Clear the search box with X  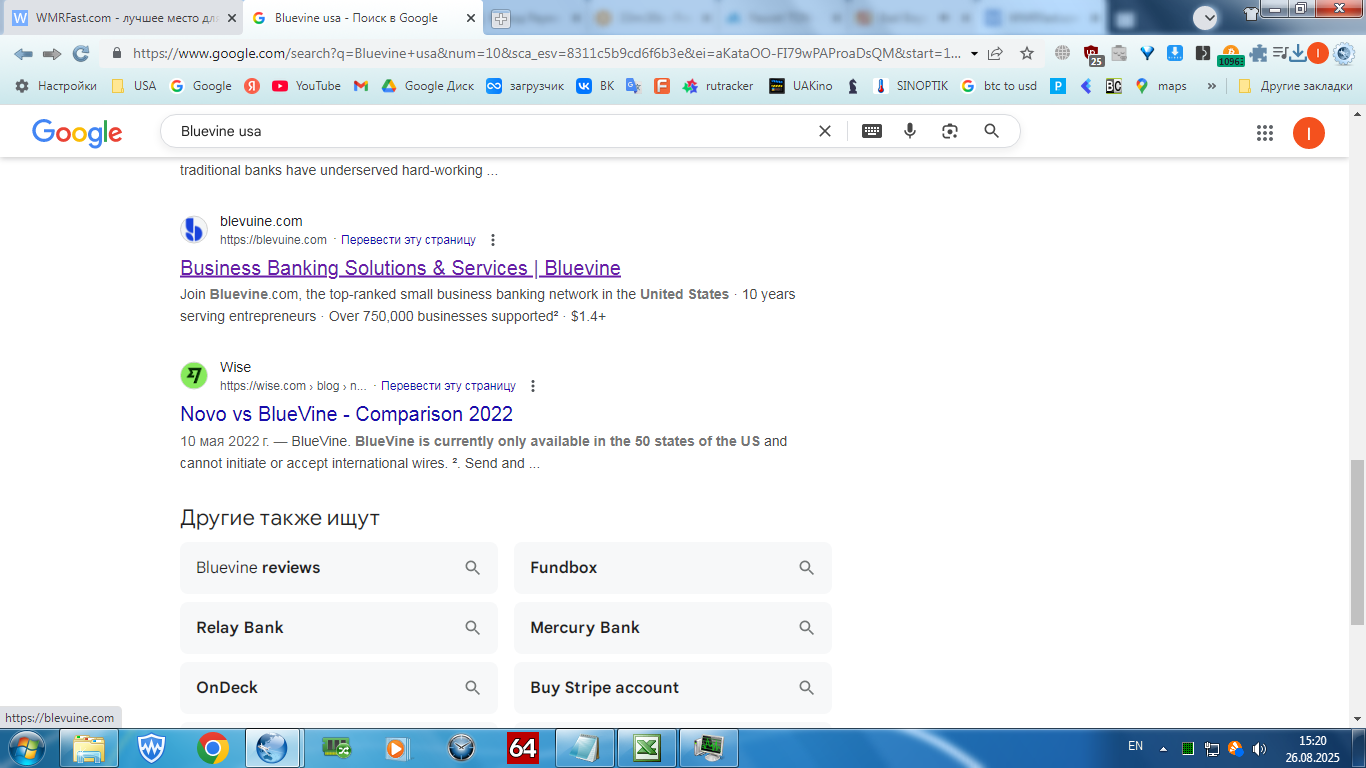coord(825,131)
